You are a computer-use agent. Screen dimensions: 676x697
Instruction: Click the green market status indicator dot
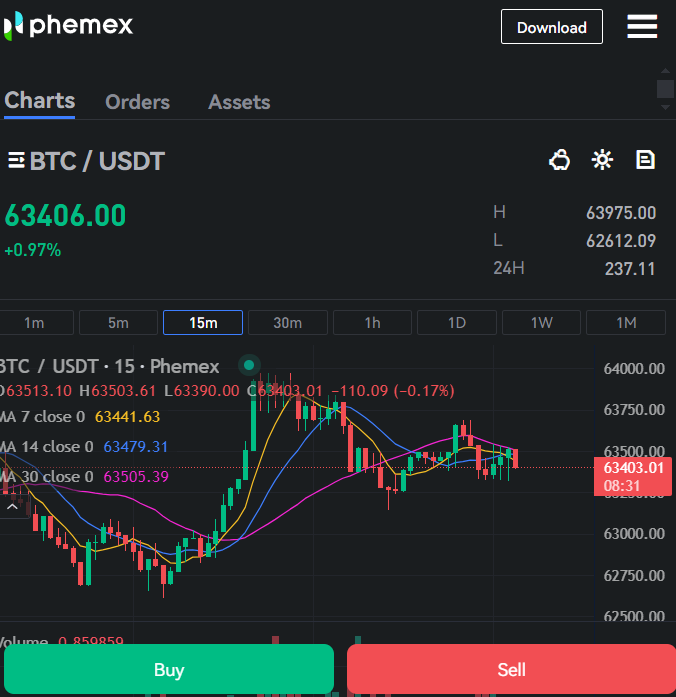pos(249,366)
